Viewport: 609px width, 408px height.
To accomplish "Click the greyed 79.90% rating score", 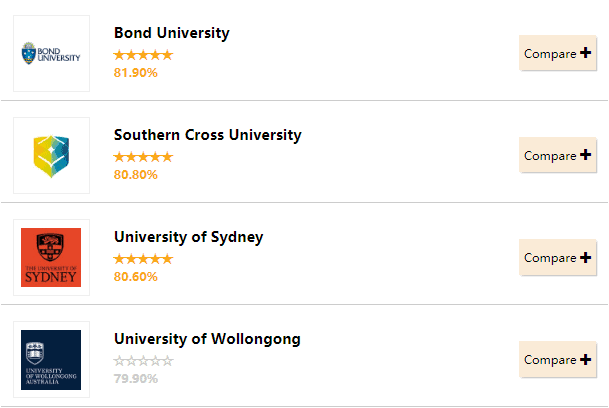I will click(136, 378).
